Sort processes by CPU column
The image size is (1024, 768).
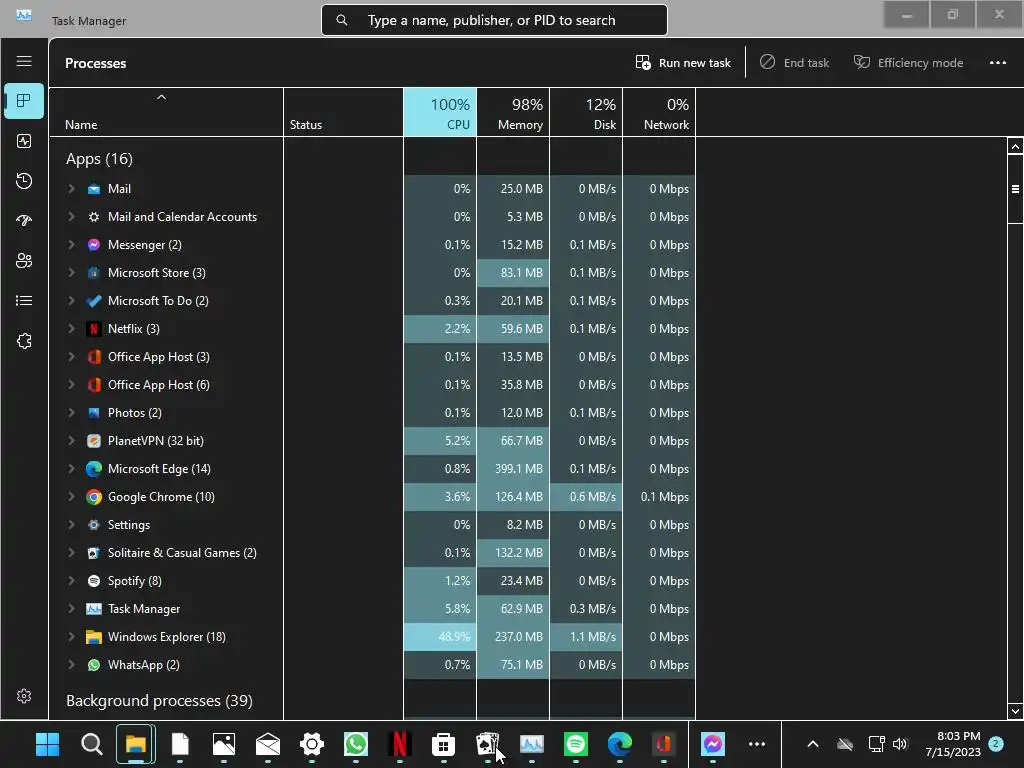440,112
